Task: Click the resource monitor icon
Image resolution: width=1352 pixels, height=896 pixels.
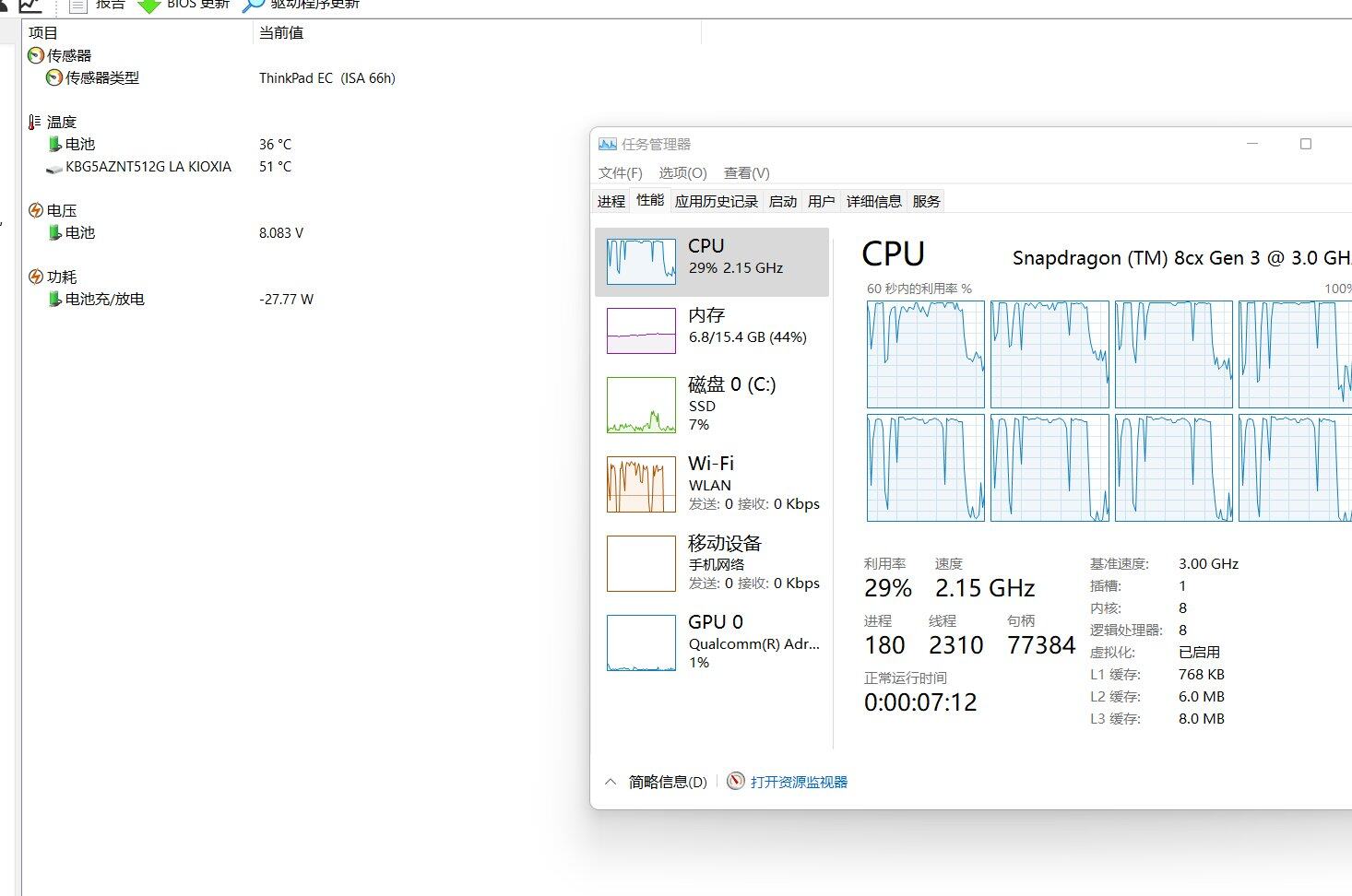Action: click(735, 782)
